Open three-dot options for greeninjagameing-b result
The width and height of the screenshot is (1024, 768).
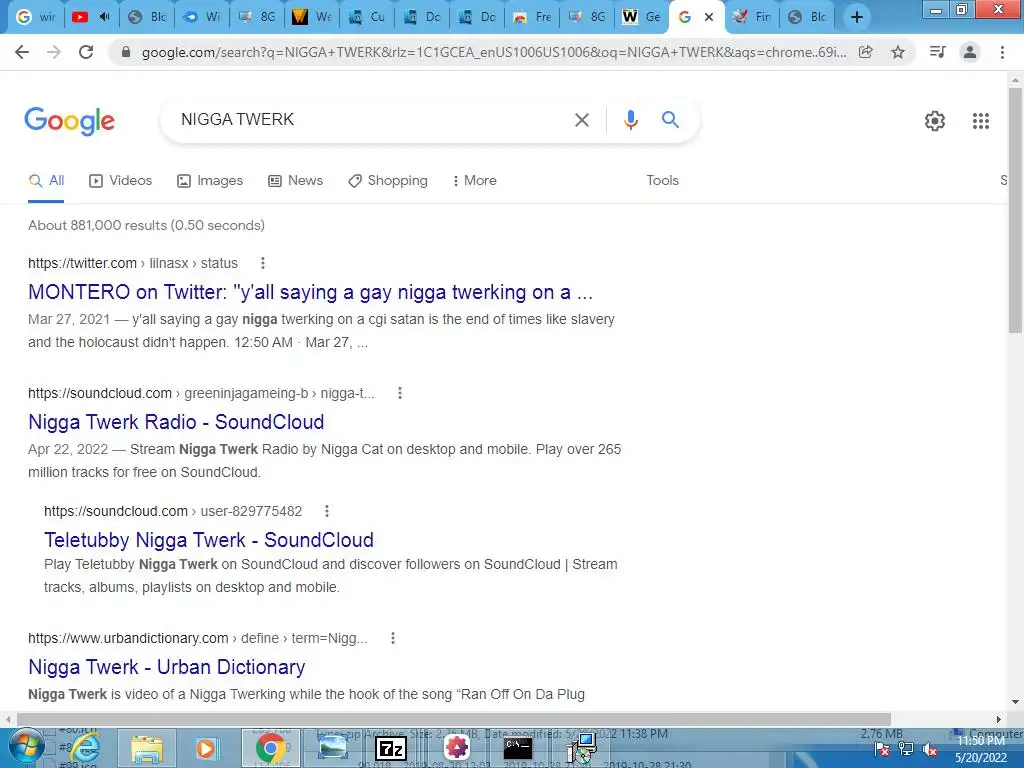click(400, 393)
